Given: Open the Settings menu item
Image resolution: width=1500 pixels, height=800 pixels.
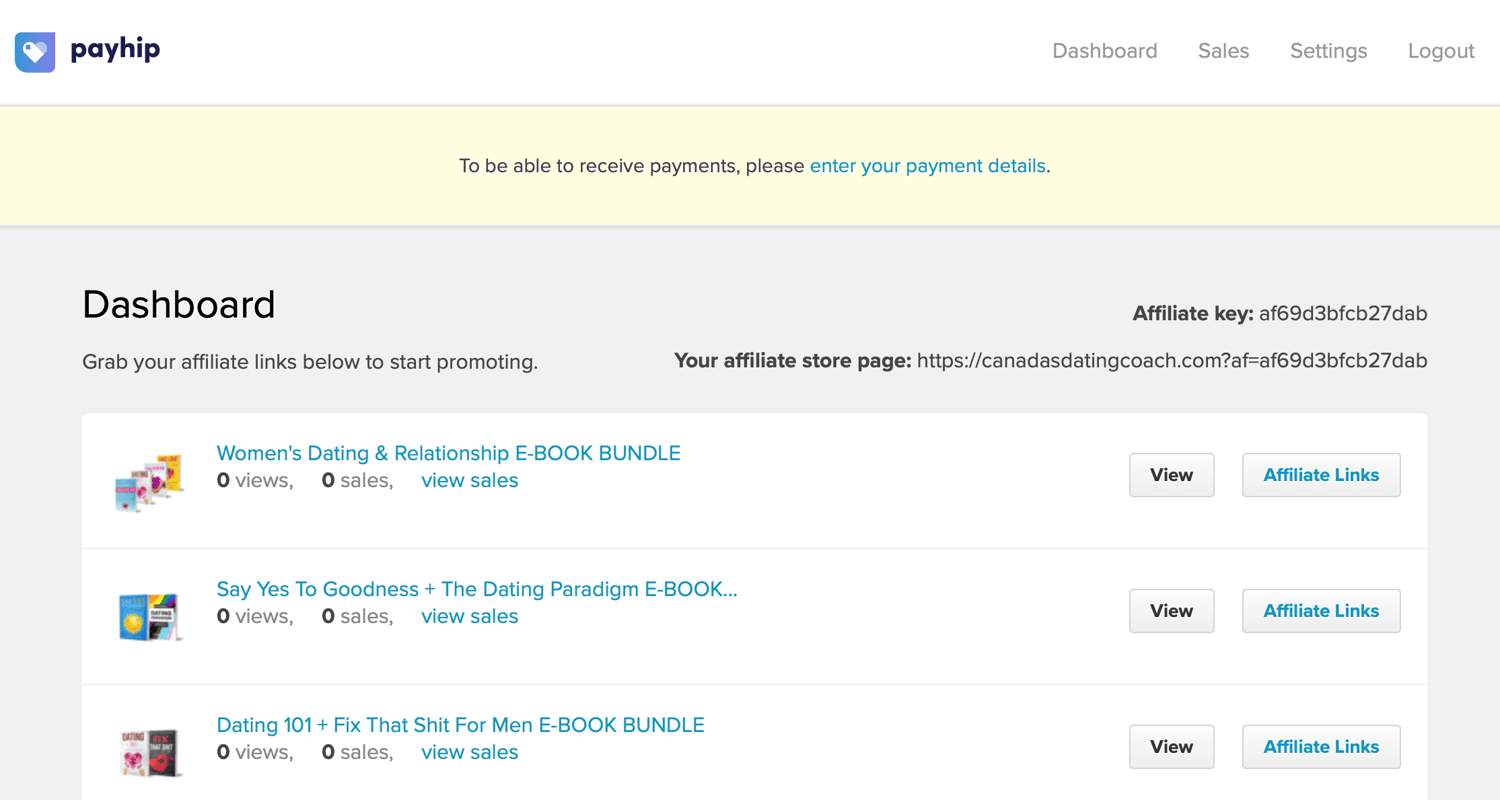Looking at the screenshot, I should [x=1328, y=51].
